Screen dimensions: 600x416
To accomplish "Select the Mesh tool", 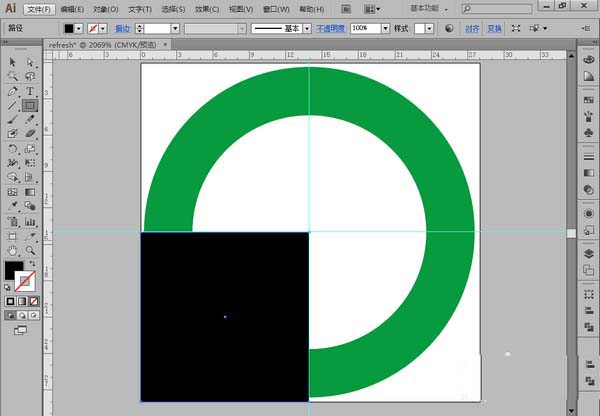I will (12, 192).
